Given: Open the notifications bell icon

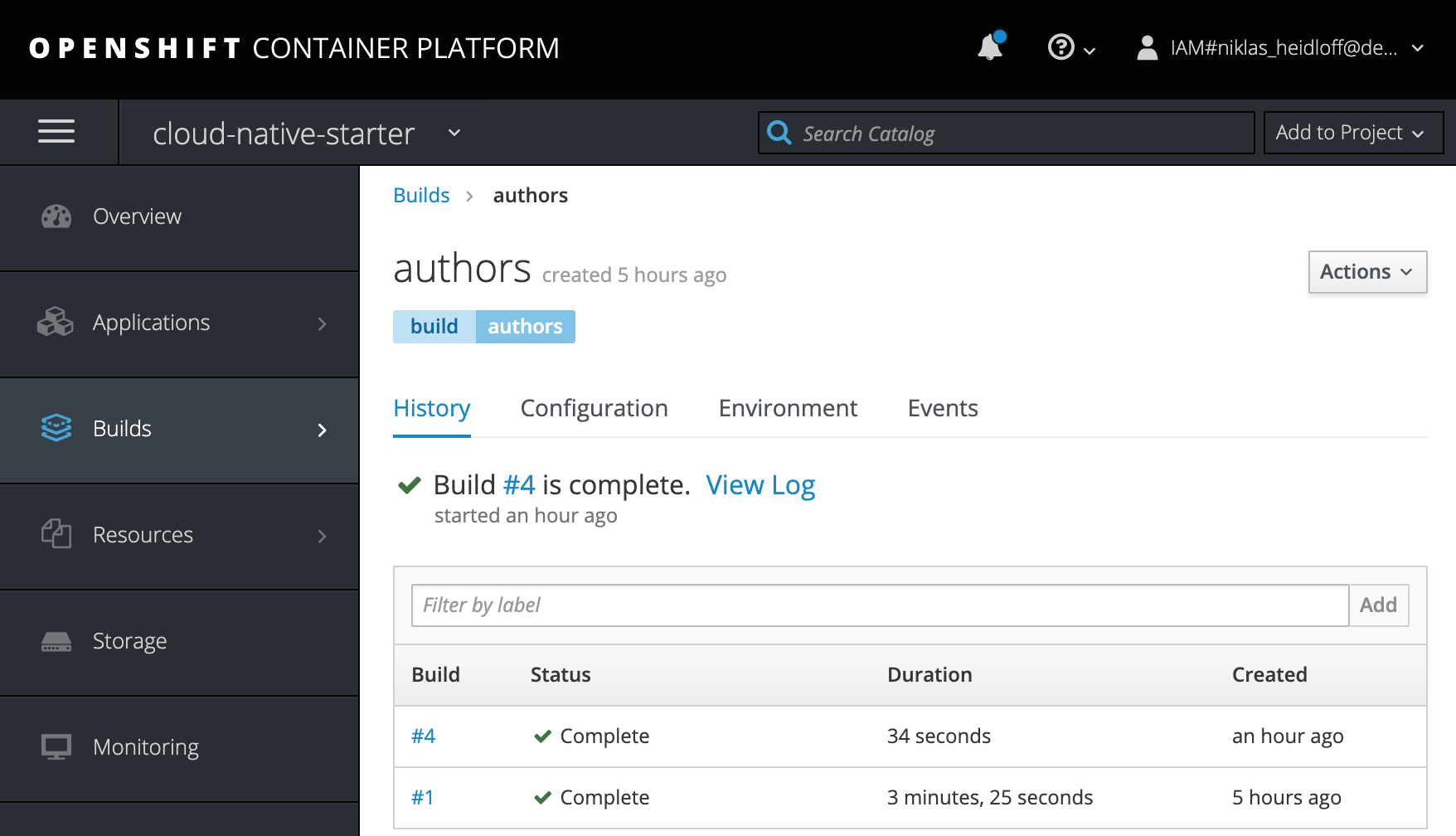Looking at the screenshot, I should point(991,47).
